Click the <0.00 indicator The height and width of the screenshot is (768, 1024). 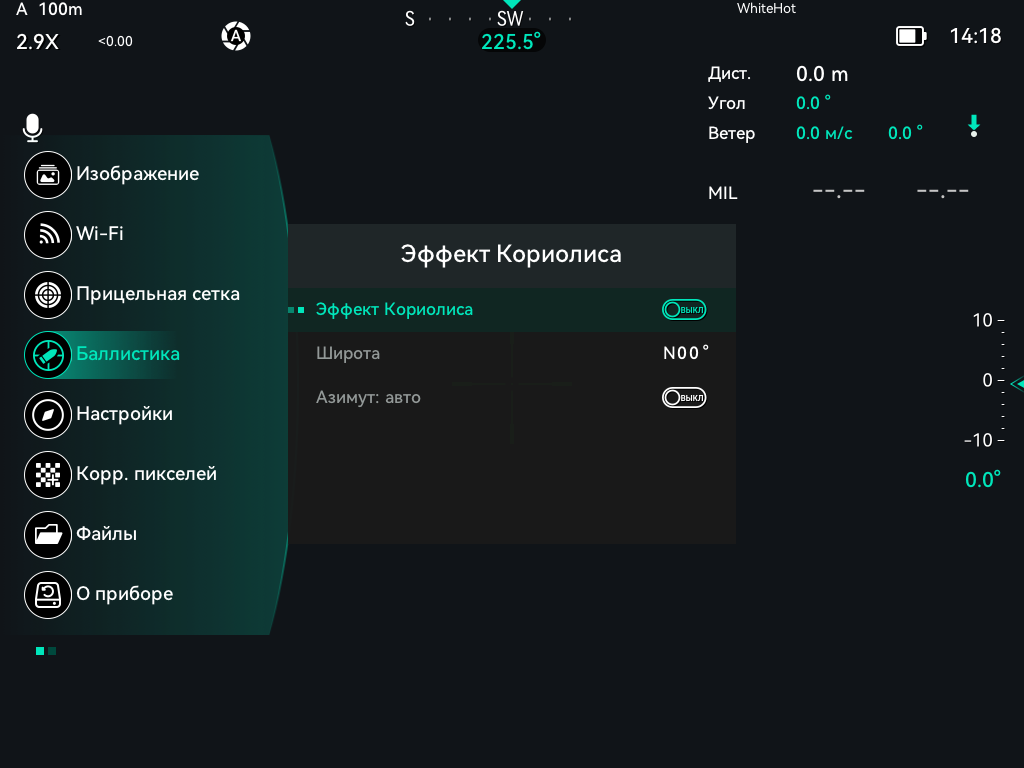tap(116, 41)
